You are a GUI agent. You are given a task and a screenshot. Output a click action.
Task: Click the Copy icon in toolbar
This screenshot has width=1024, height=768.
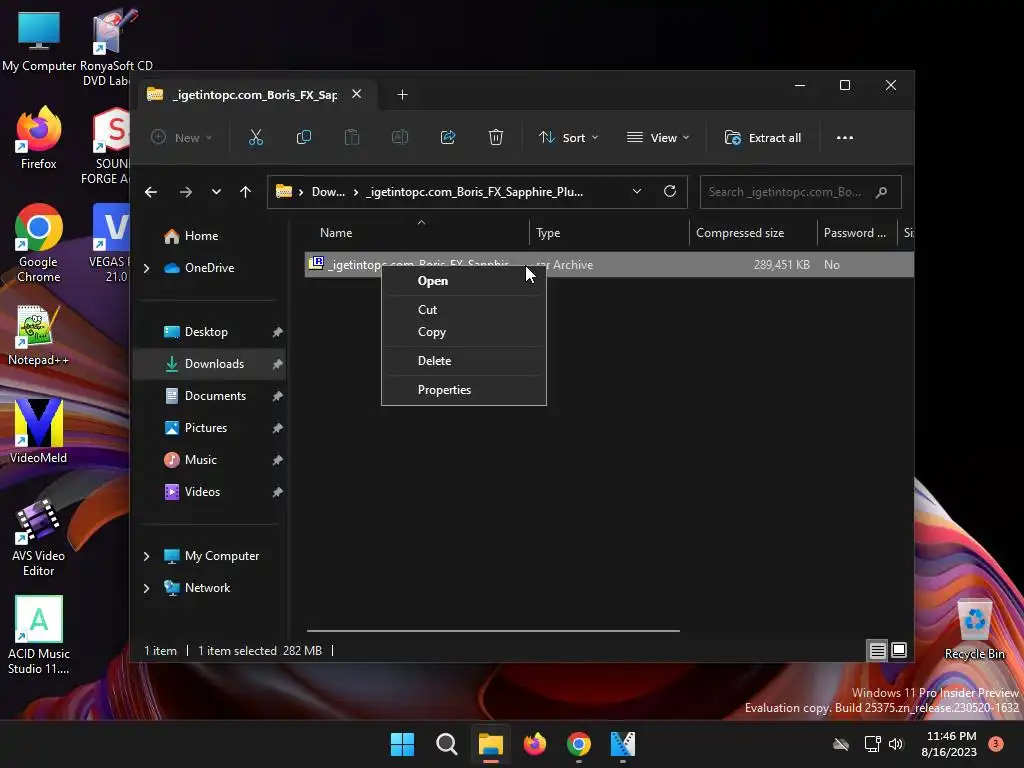(x=304, y=138)
